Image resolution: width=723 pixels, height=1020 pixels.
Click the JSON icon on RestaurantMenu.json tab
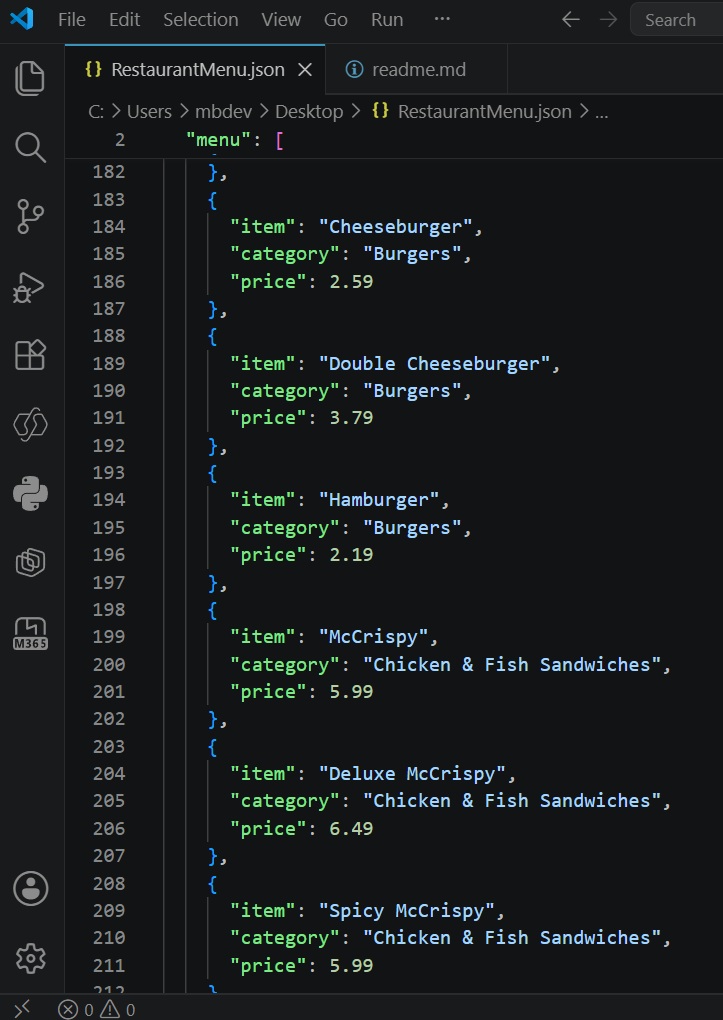click(94, 70)
